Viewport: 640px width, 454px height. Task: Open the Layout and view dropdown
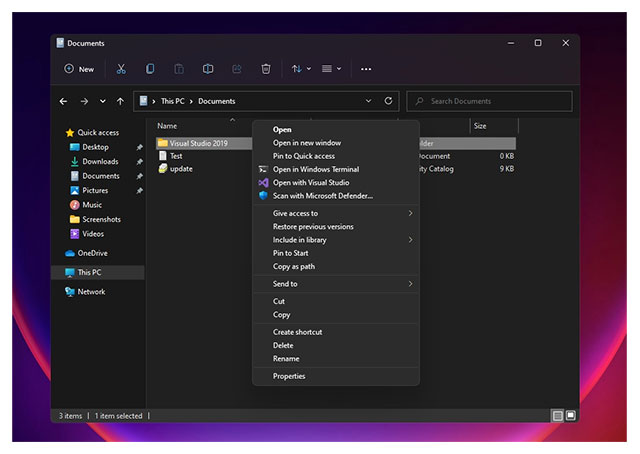click(332, 69)
